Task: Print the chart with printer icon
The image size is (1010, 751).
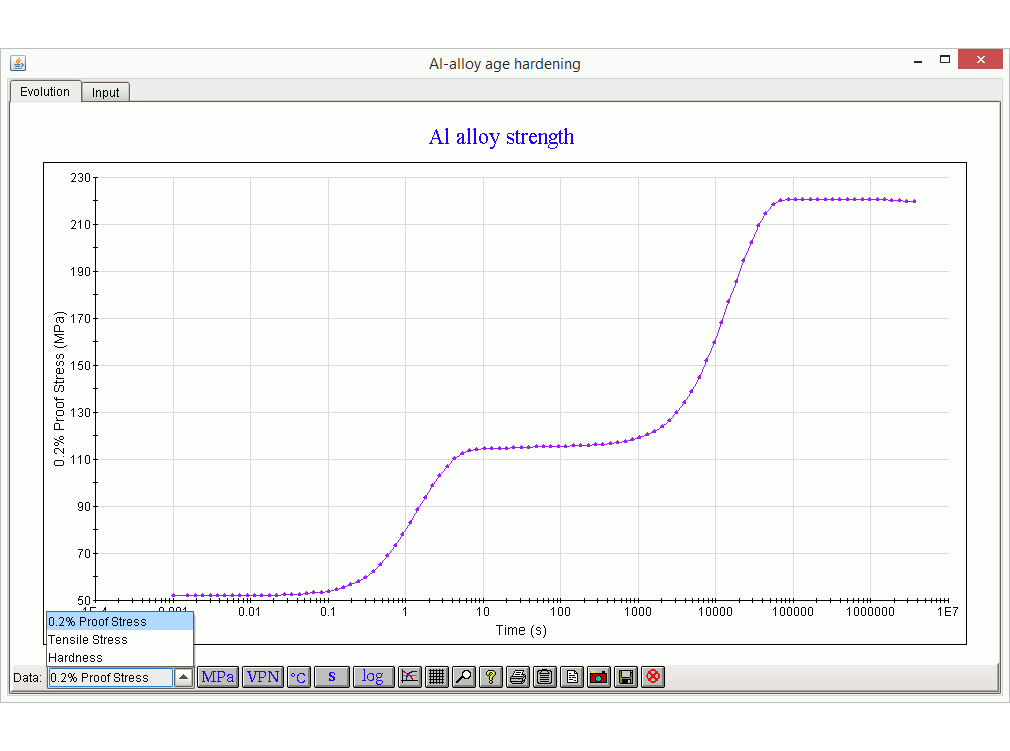Action: coord(518,677)
